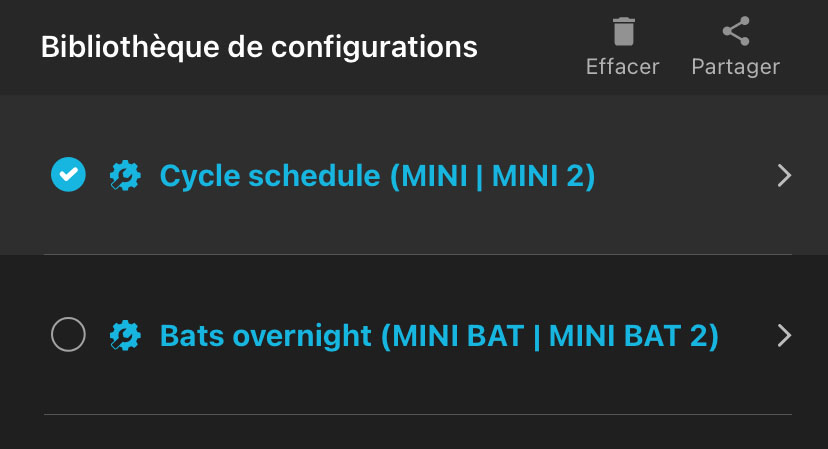
Task: Click the "(MINI | MINI 2)" device text
Action: coord(493,176)
